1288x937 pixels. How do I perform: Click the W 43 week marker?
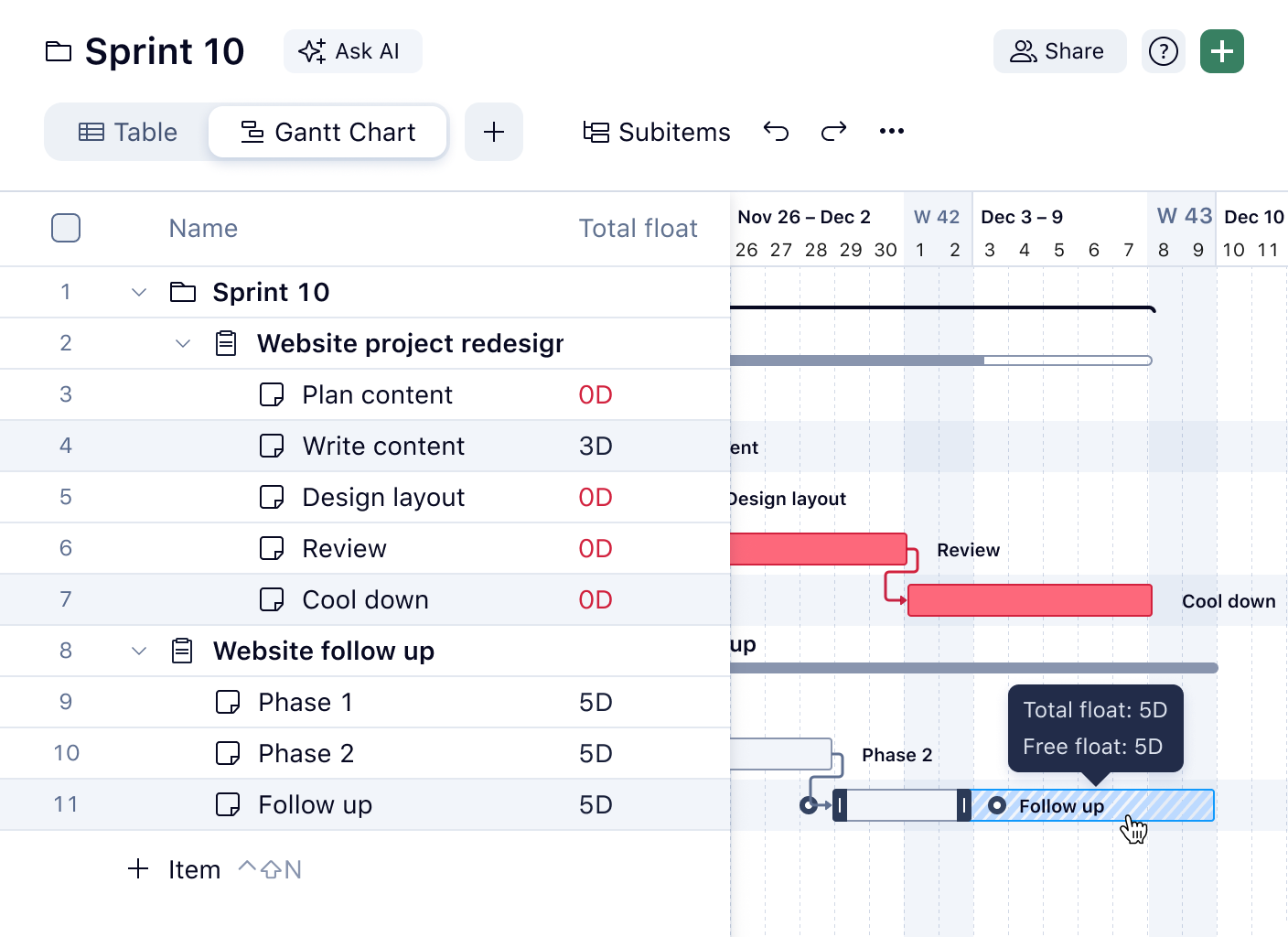pos(1185,216)
